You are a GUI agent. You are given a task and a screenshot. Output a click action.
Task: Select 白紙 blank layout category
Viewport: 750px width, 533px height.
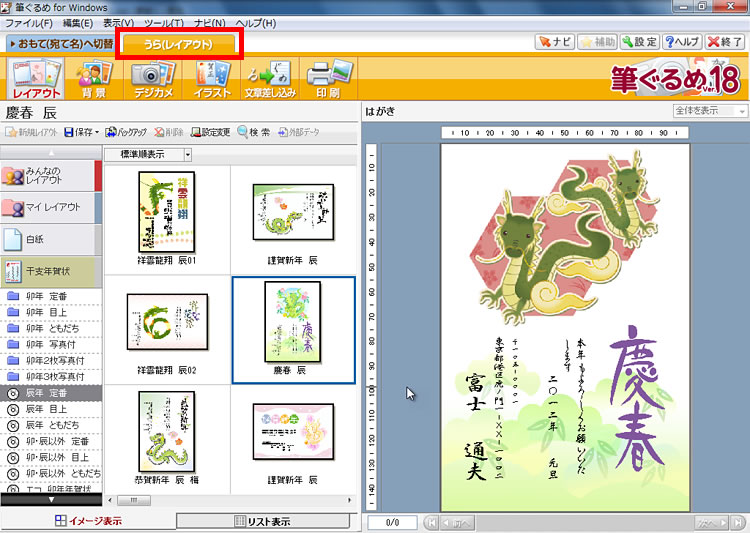(x=51, y=239)
